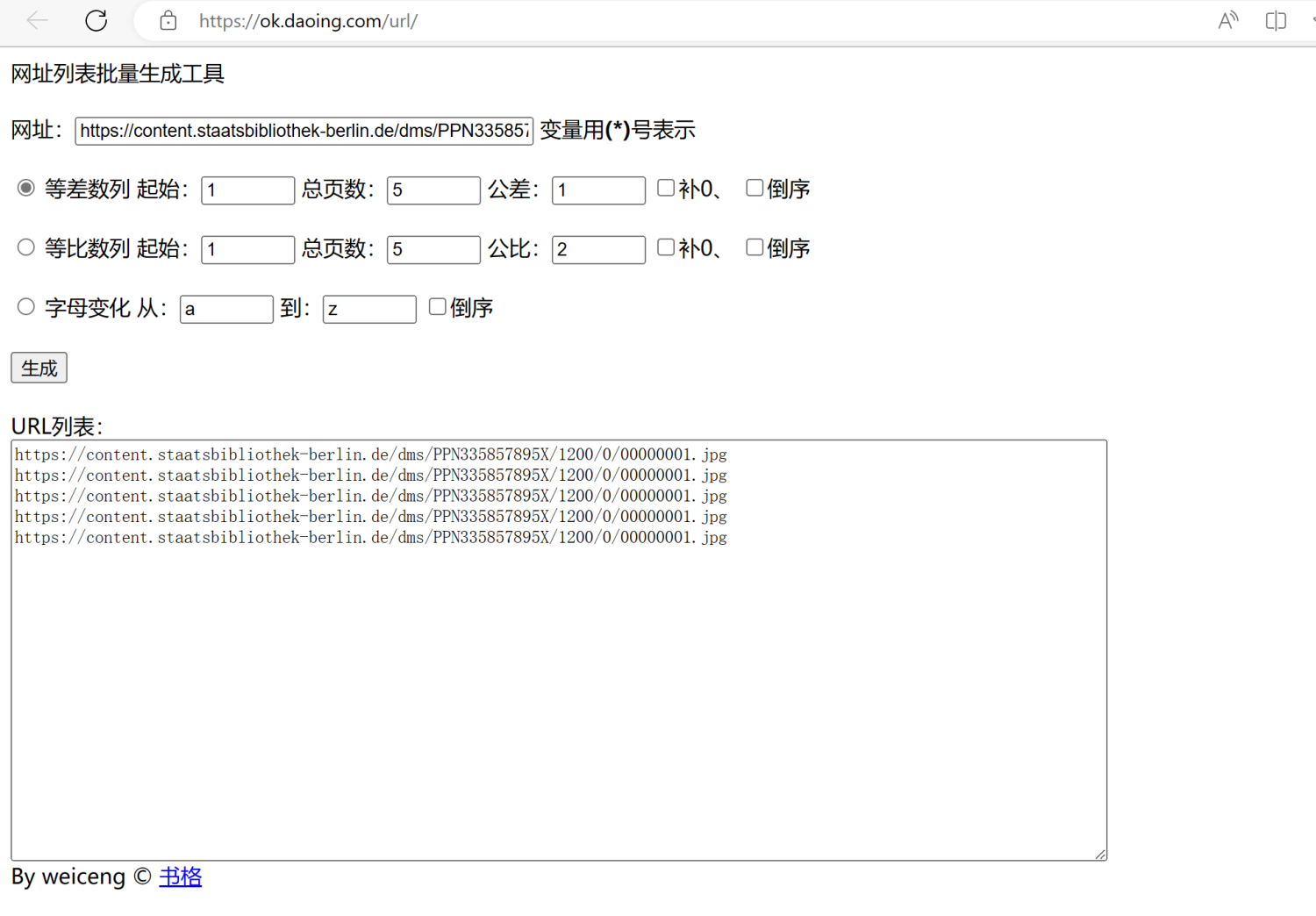Click the 到 letter input containing z
Screen dimensions: 1316x916
pyautogui.click(x=369, y=309)
